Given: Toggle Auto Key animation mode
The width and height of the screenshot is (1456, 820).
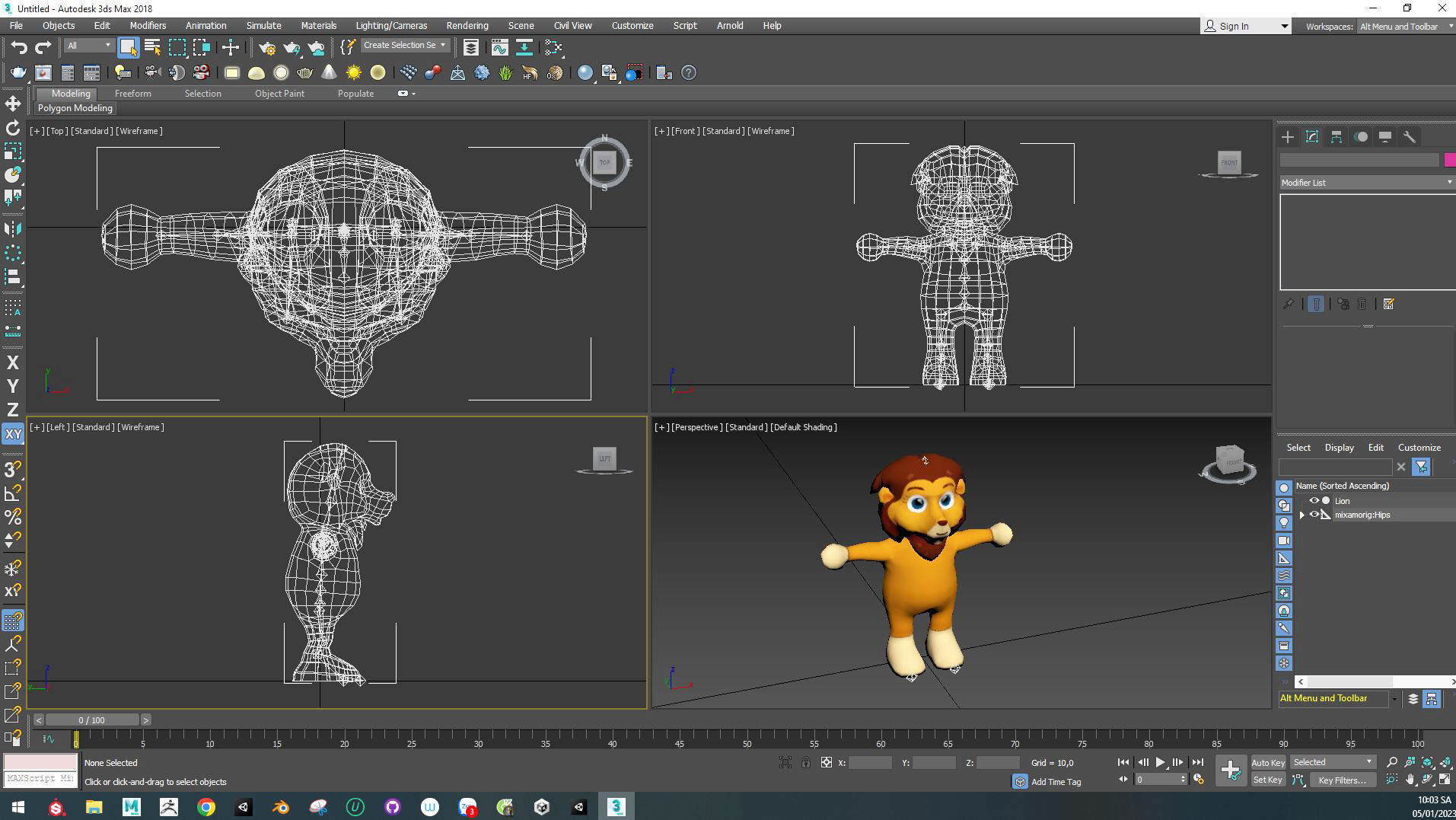Looking at the screenshot, I should click(1267, 762).
